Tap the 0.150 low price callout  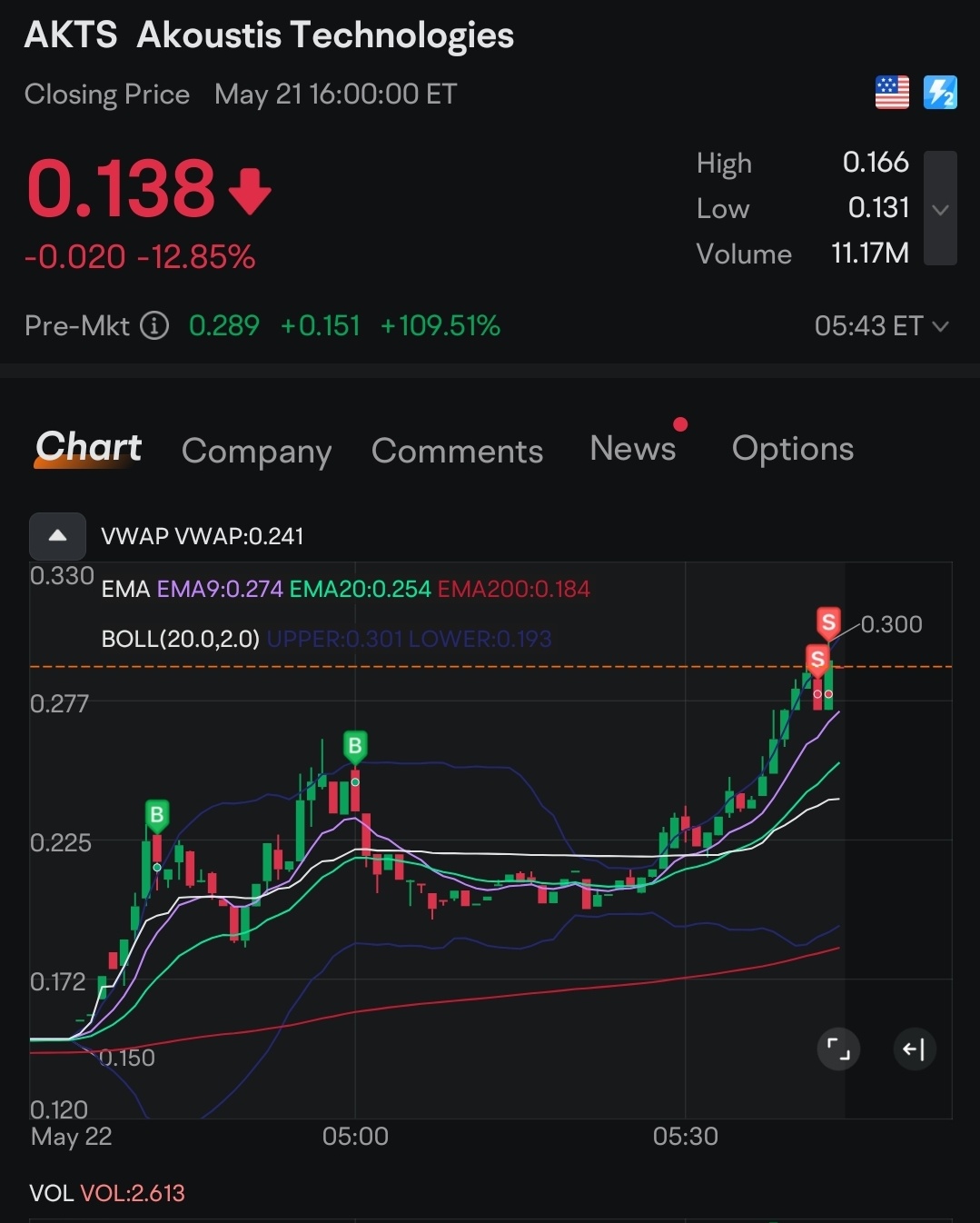tap(126, 1058)
